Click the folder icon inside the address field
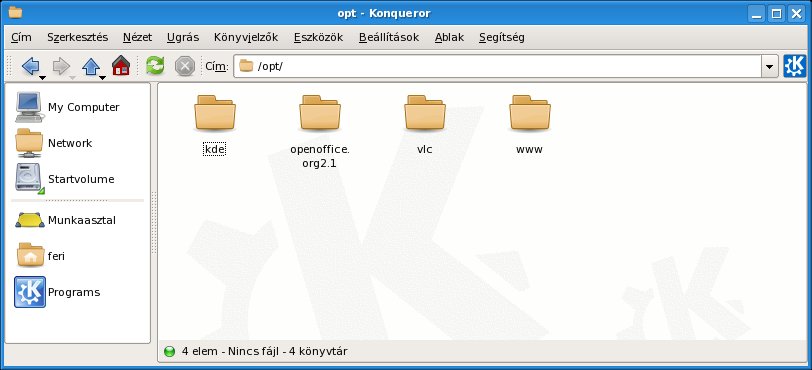 [246, 66]
